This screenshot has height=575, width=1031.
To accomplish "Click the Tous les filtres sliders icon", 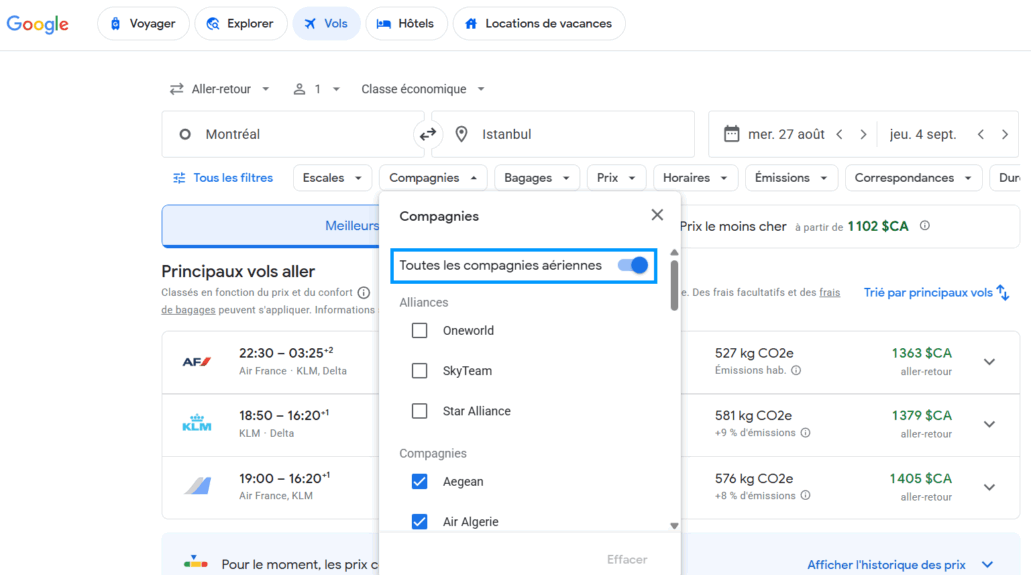I will pos(179,178).
